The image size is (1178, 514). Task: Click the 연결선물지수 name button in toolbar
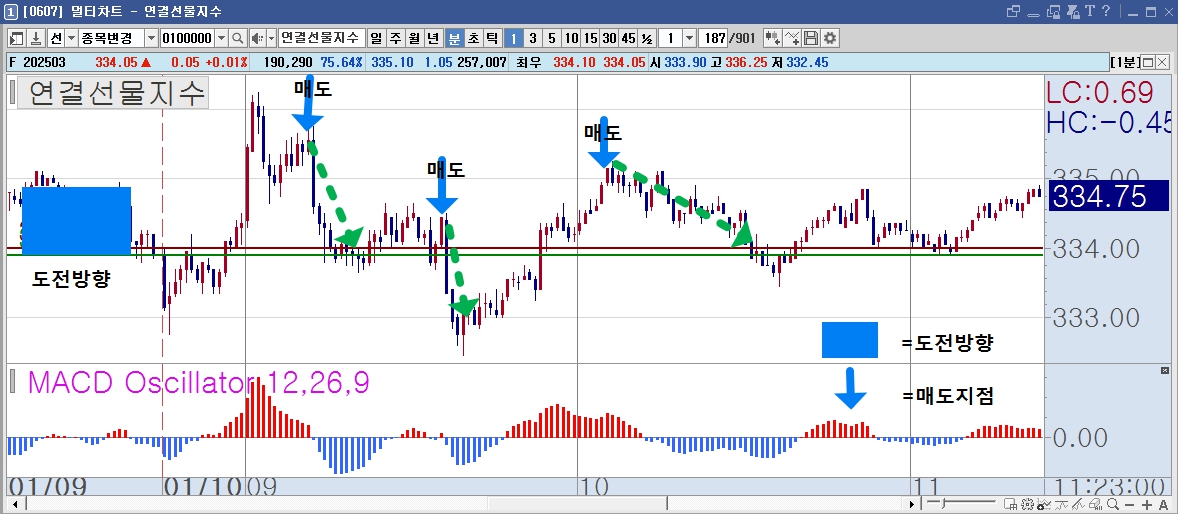[x=322, y=38]
